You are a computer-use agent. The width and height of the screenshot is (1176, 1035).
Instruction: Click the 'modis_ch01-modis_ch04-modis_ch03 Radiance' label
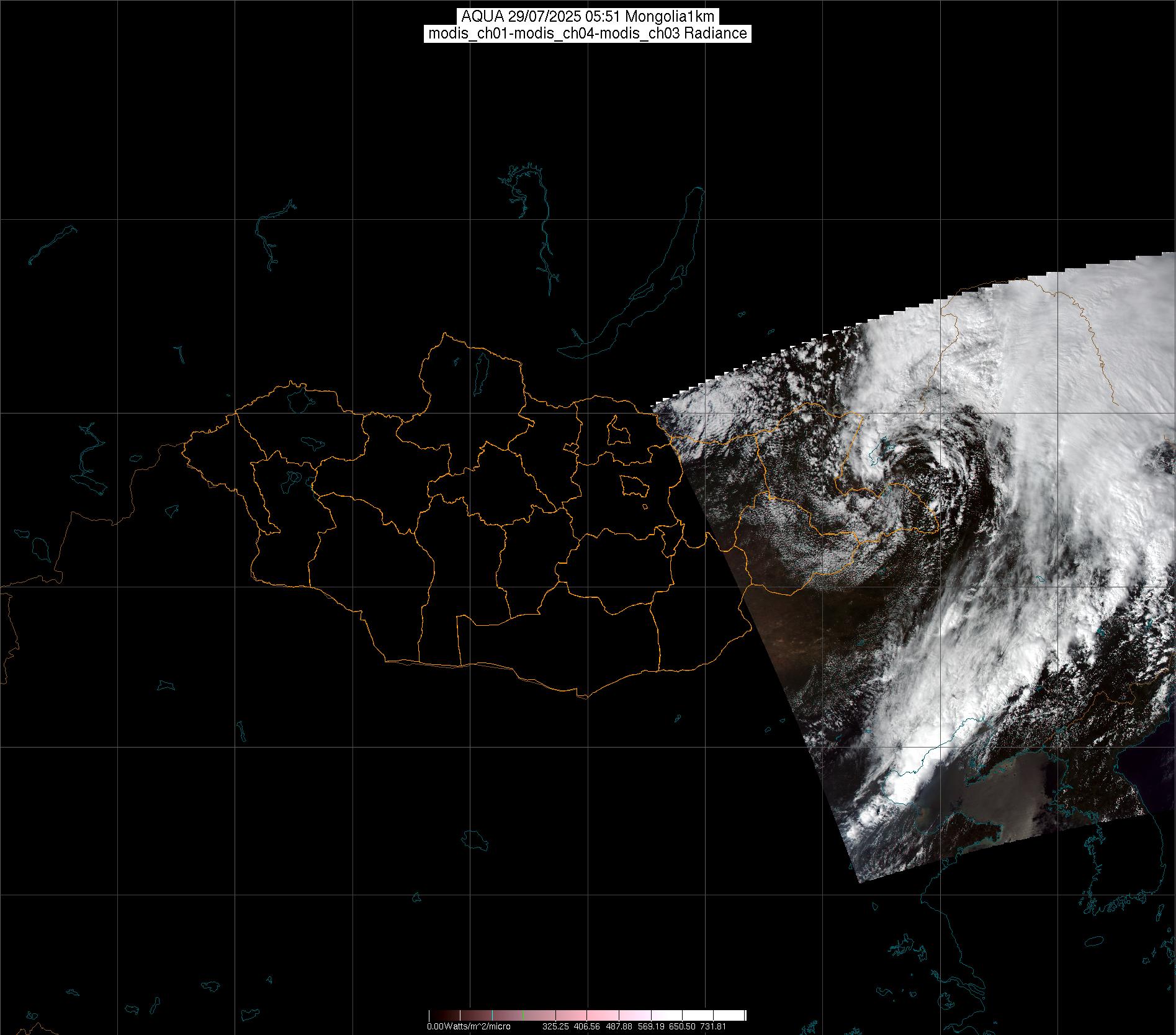pos(588,34)
